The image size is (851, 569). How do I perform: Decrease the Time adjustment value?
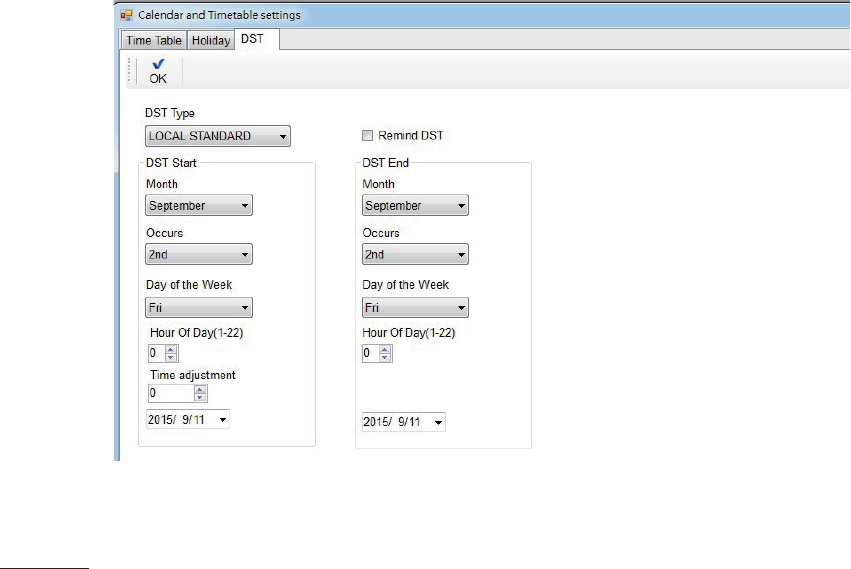click(200, 397)
